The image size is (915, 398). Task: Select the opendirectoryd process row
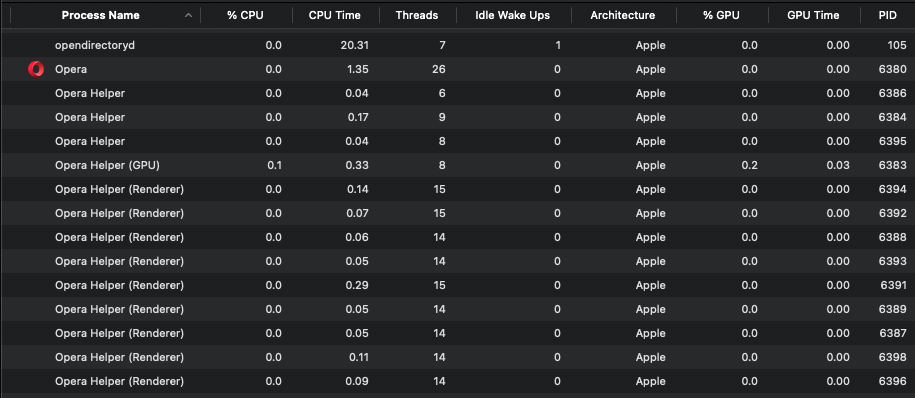coord(458,46)
